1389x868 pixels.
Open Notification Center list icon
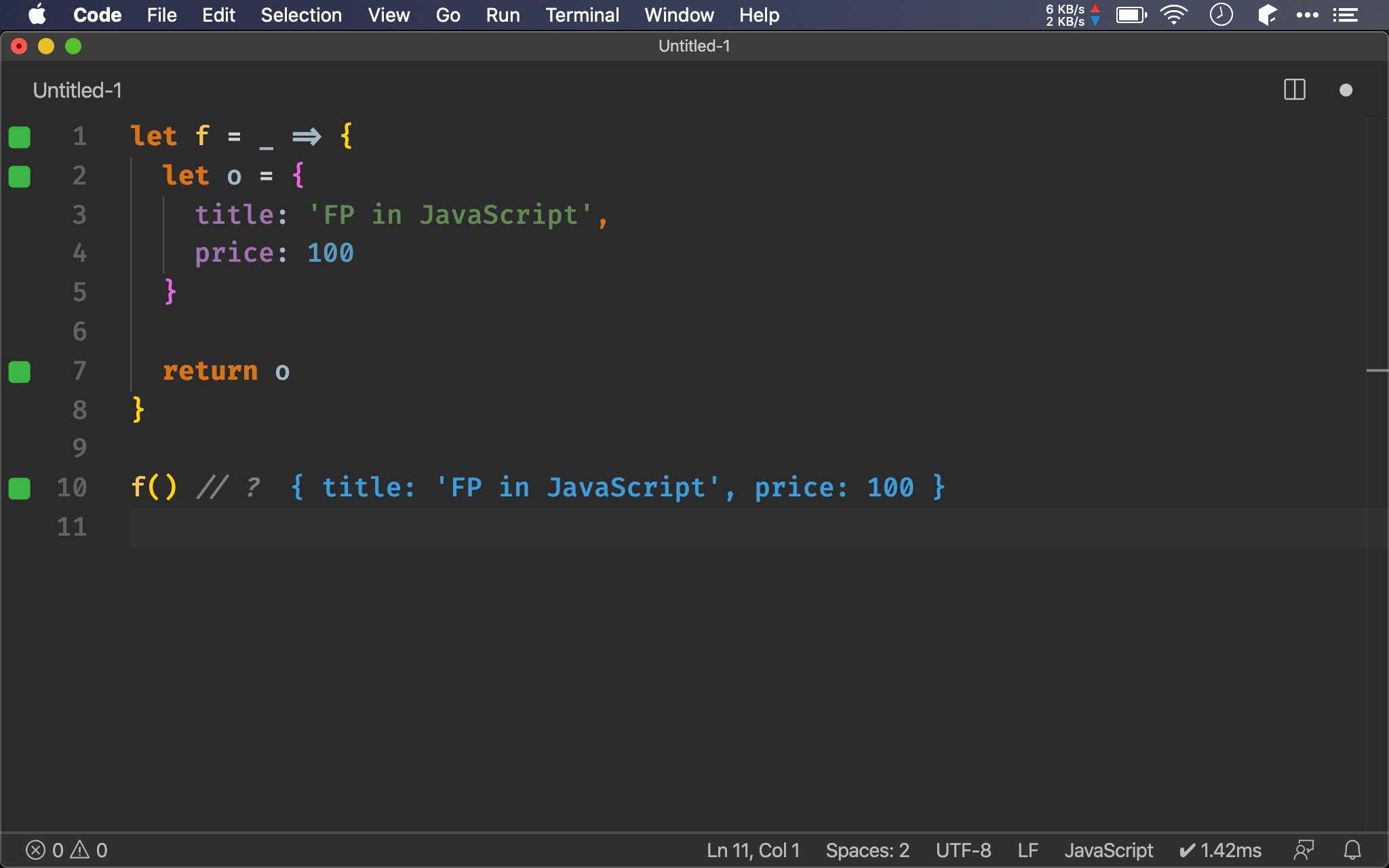pos(1345,15)
